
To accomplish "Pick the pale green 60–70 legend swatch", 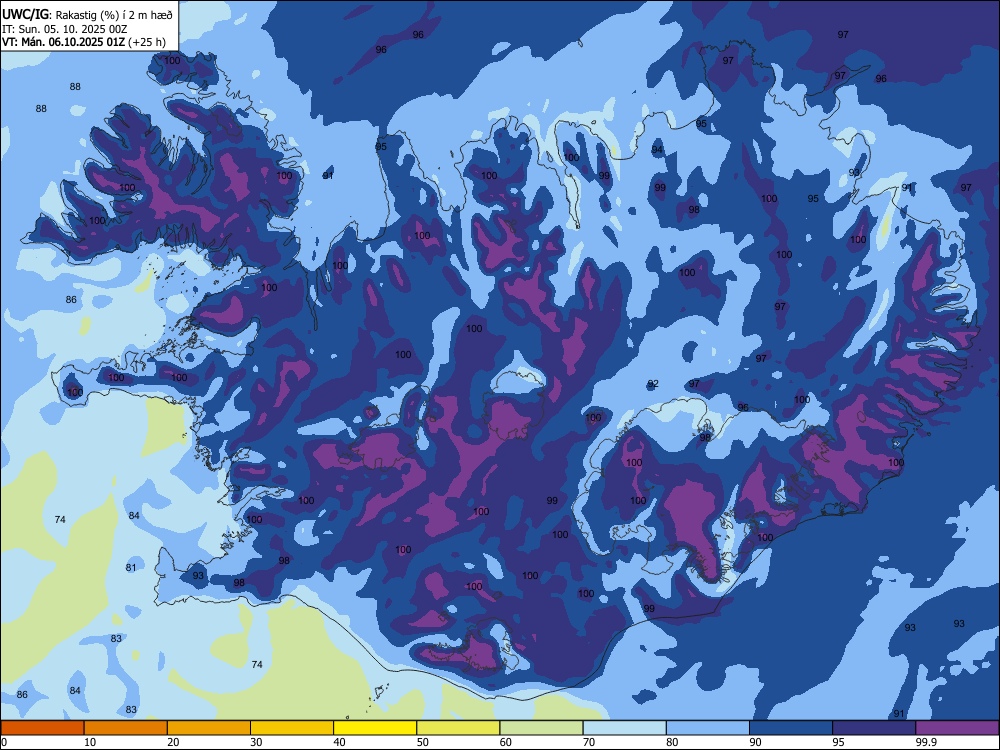I will click(x=541, y=728).
